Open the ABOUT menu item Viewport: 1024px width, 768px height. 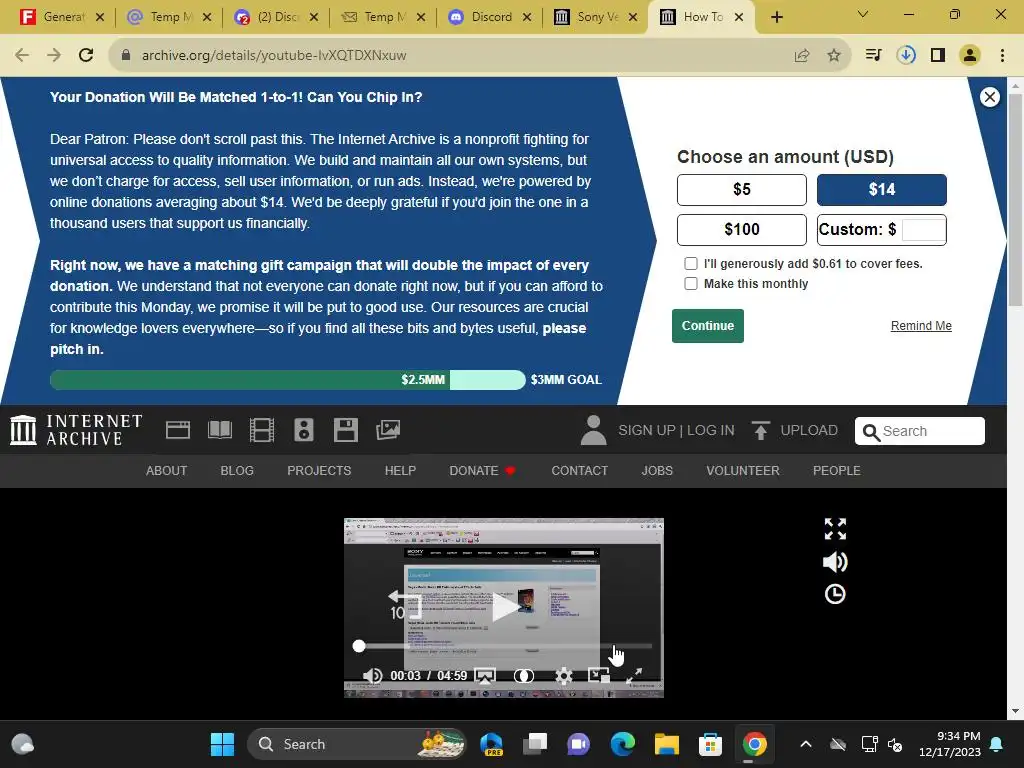(x=167, y=470)
